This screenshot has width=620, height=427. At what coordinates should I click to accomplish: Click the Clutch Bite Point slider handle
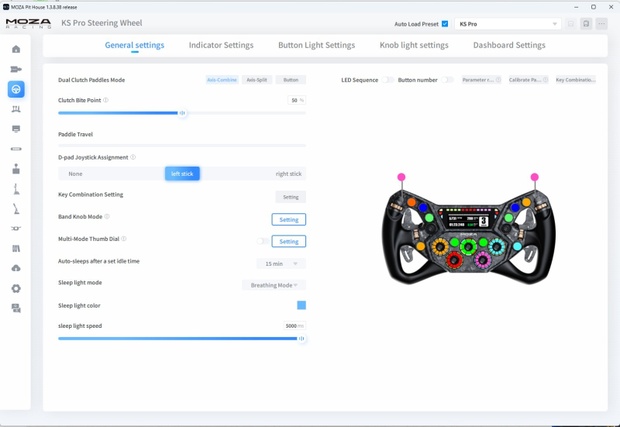tap(182, 113)
